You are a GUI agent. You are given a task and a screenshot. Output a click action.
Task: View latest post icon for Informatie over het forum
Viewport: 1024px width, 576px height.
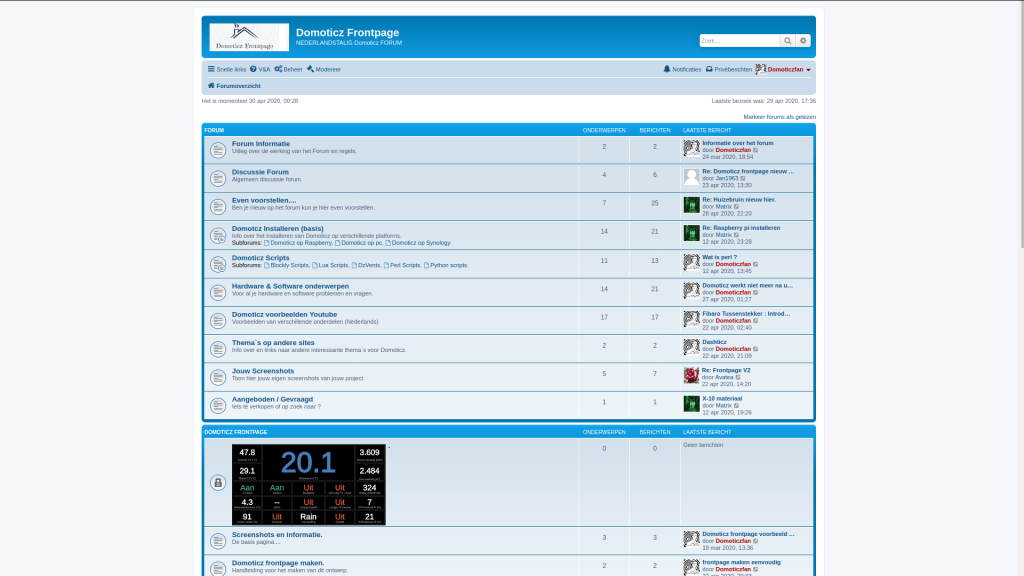tap(756, 150)
